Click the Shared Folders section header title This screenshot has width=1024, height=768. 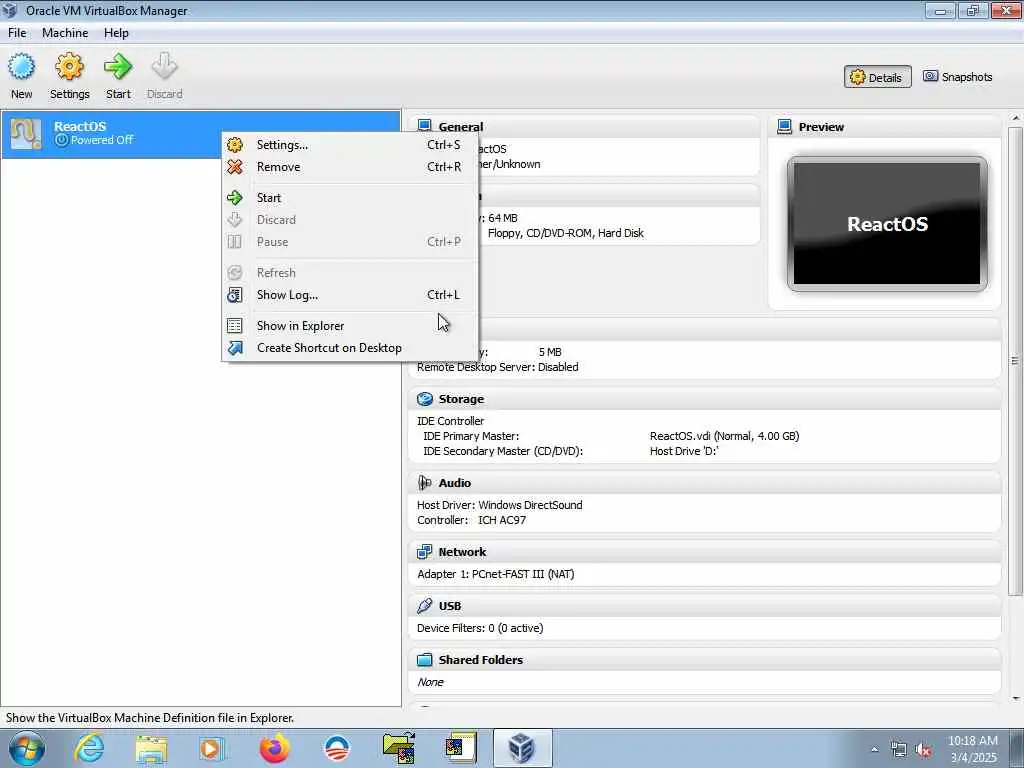(481, 660)
